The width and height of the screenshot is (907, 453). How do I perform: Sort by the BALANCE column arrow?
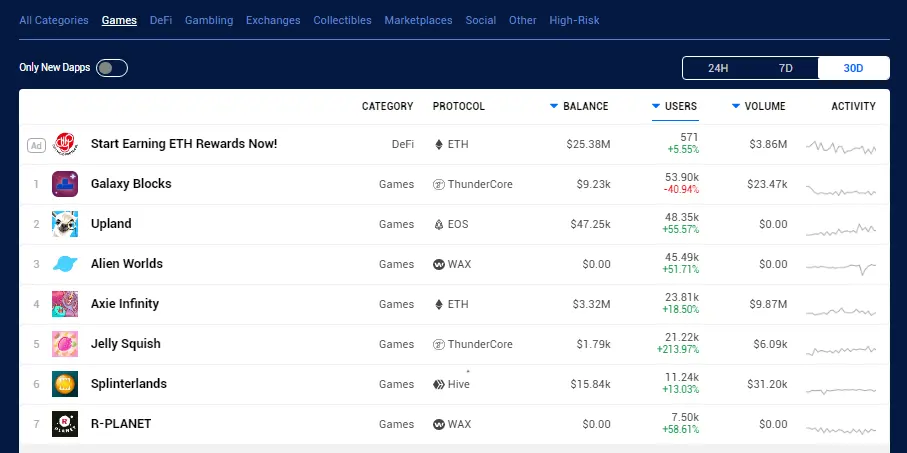coord(554,106)
